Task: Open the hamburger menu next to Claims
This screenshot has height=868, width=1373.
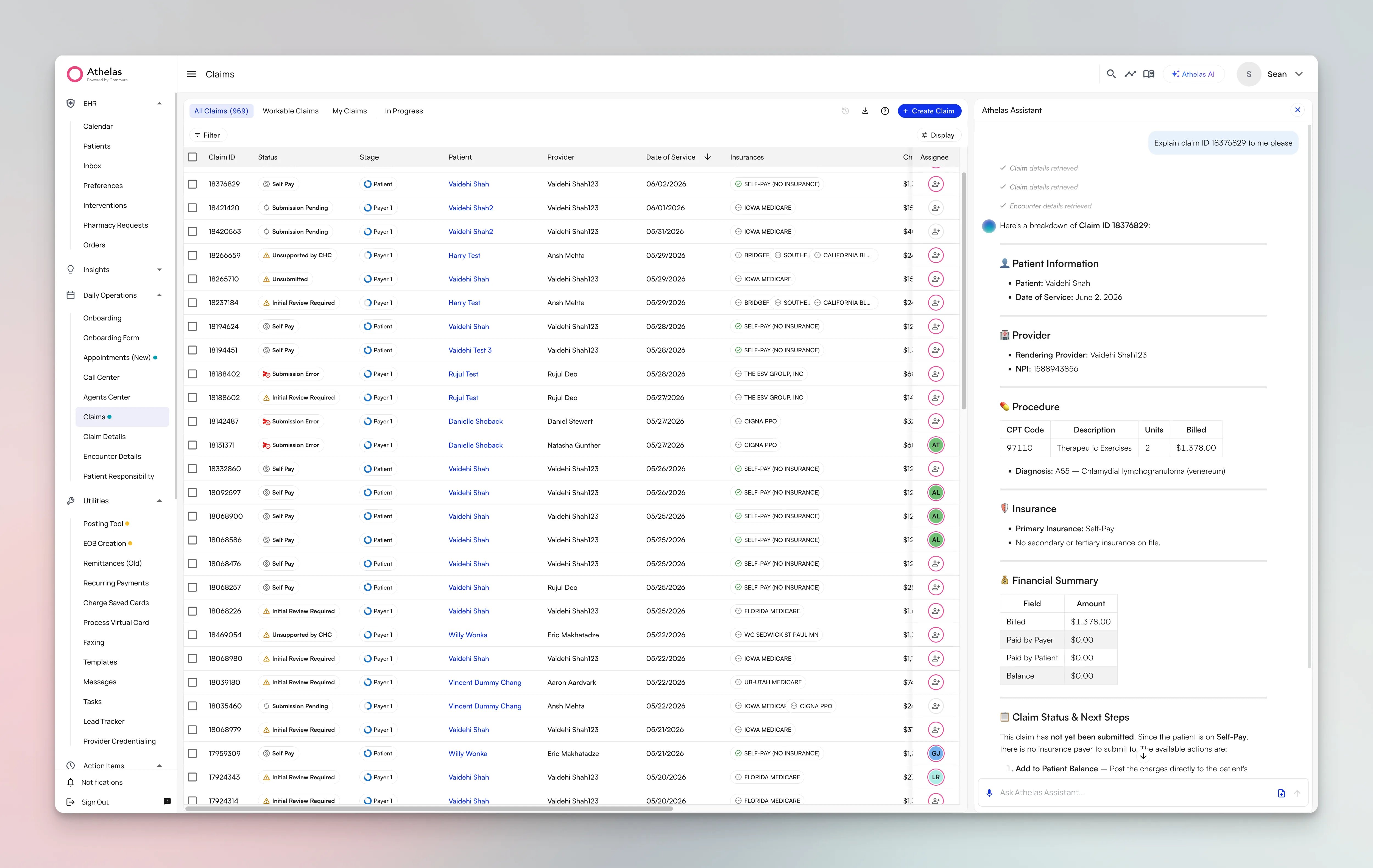Action: pyautogui.click(x=192, y=74)
